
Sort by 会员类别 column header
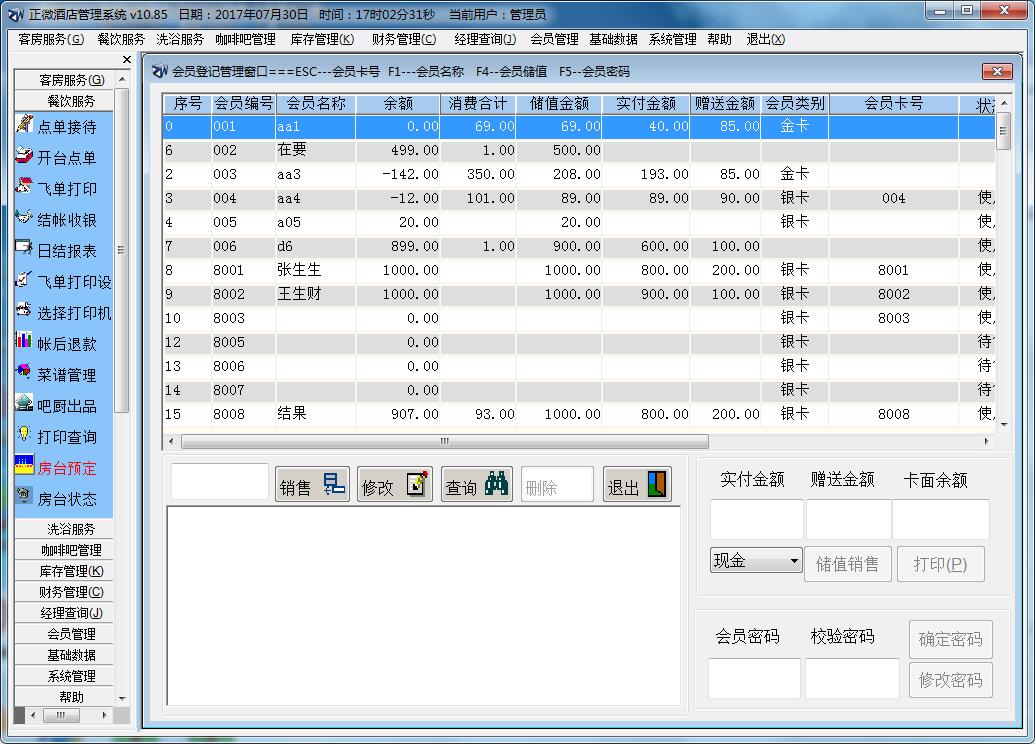(795, 104)
